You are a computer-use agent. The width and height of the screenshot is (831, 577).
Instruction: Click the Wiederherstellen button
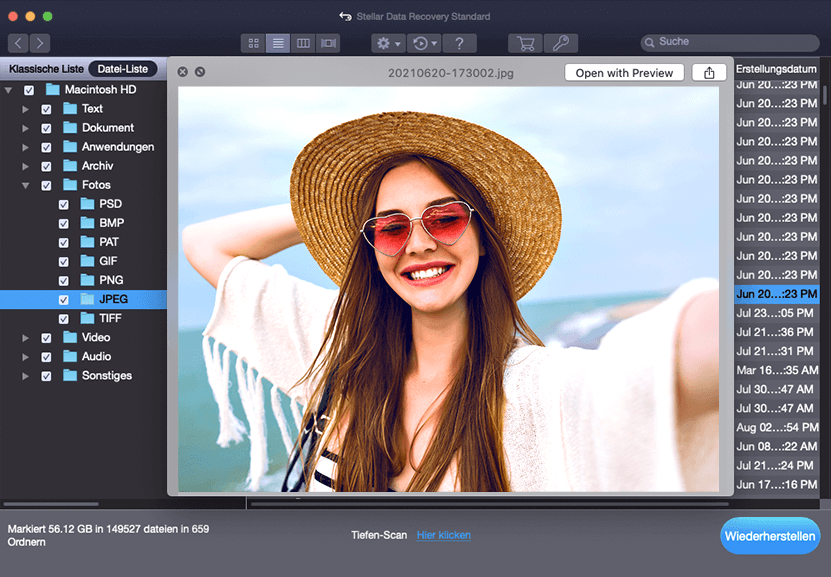770,536
